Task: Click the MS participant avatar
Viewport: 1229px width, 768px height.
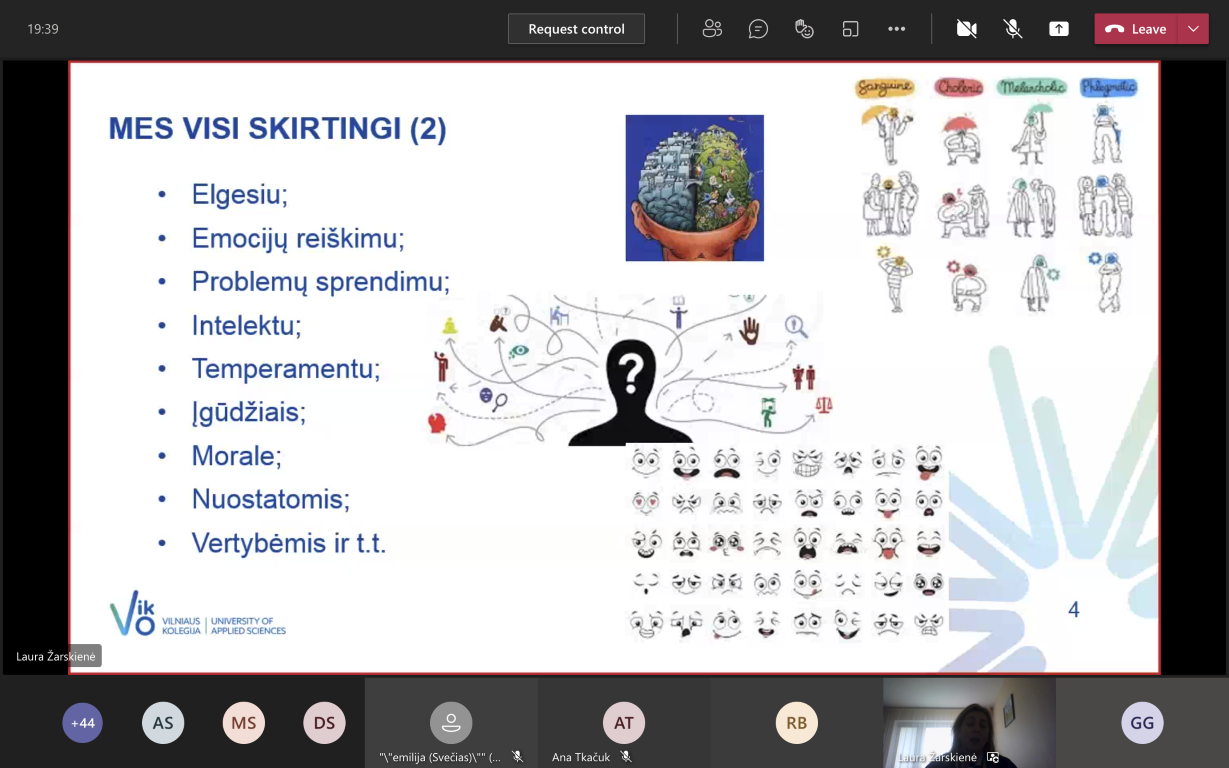Action: click(244, 723)
